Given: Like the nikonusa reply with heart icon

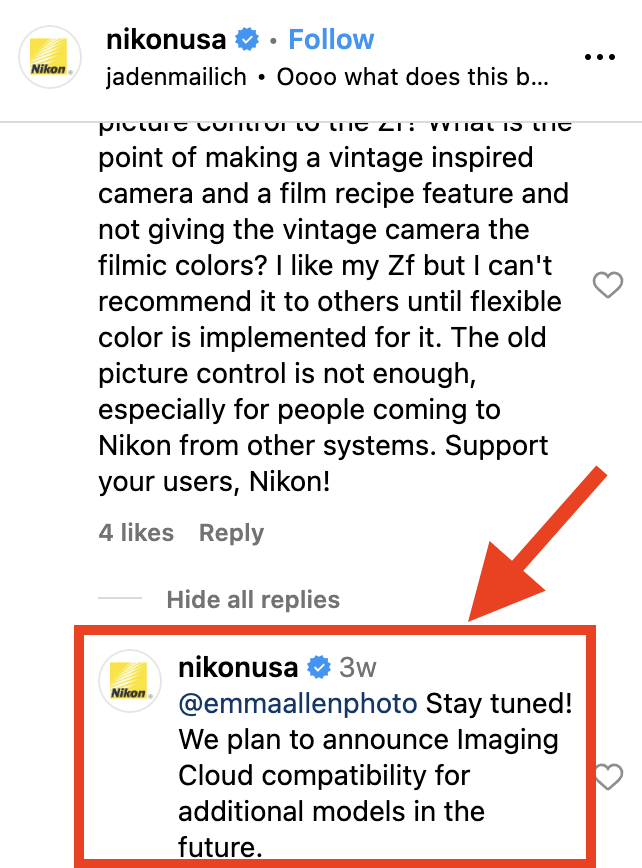Looking at the screenshot, I should (608, 777).
